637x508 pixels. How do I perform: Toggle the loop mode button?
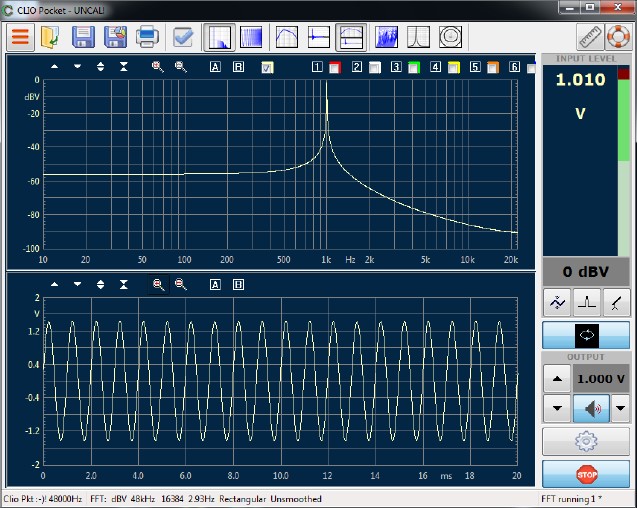click(587, 334)
